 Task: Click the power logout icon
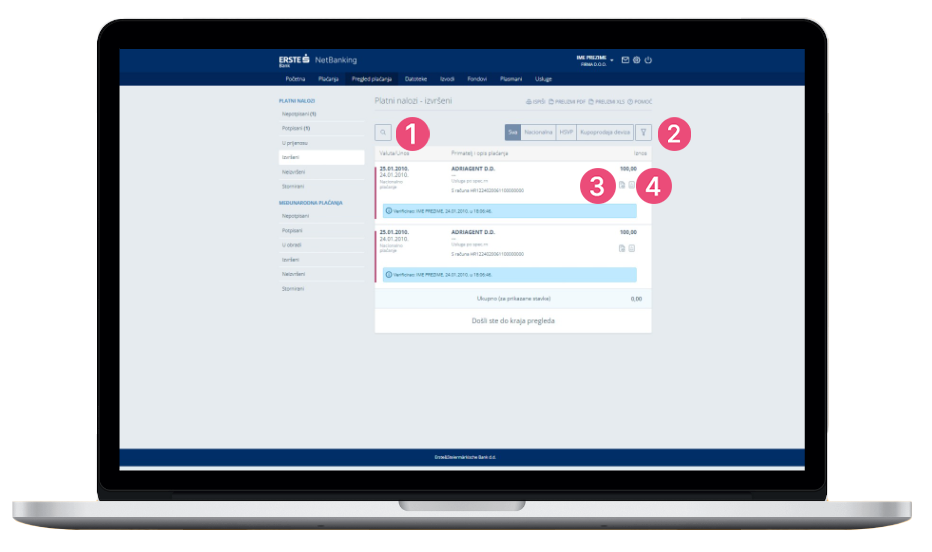tap(648, 60)
